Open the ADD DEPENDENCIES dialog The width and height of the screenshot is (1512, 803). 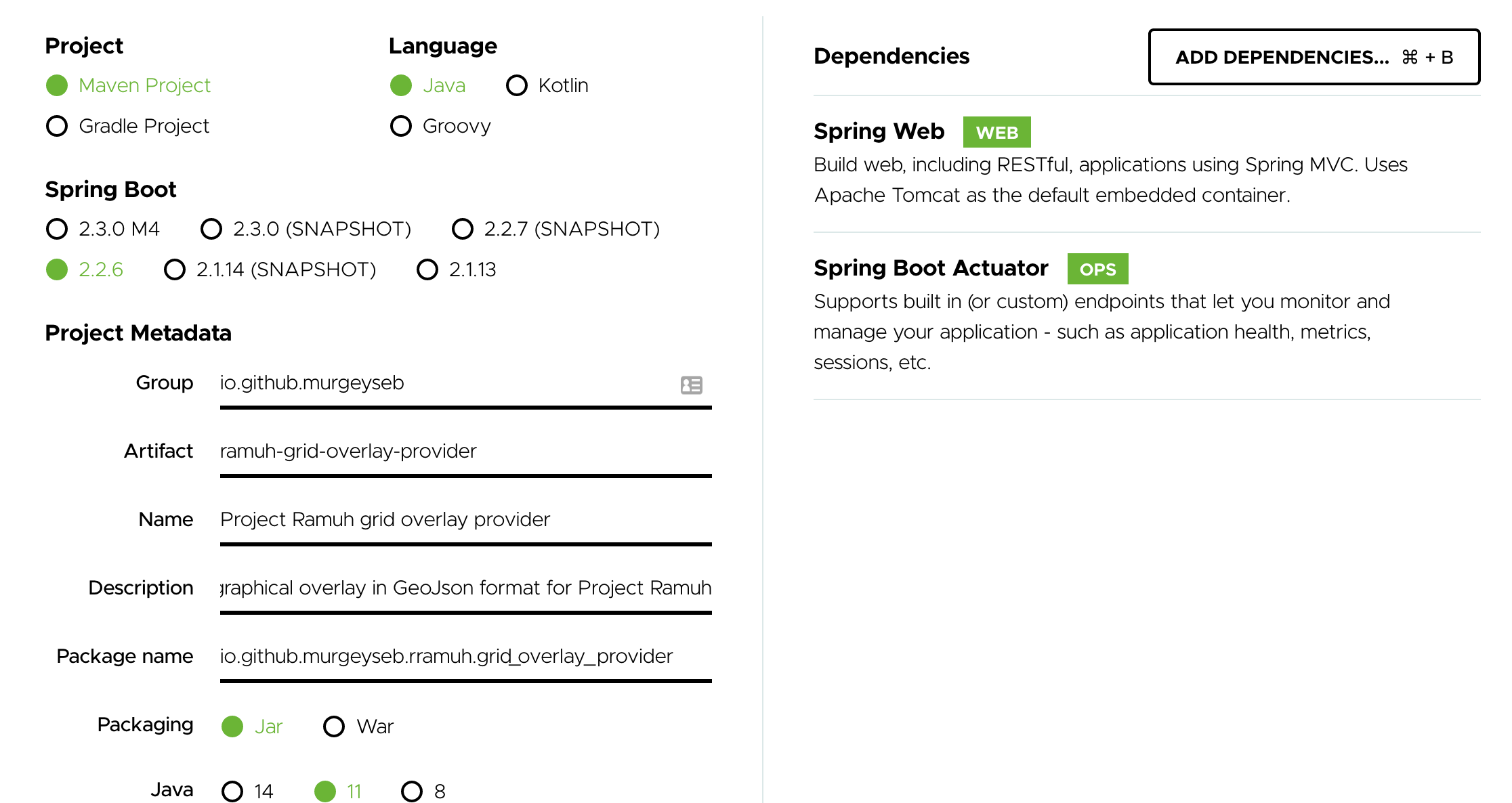tap(1313, 58)
